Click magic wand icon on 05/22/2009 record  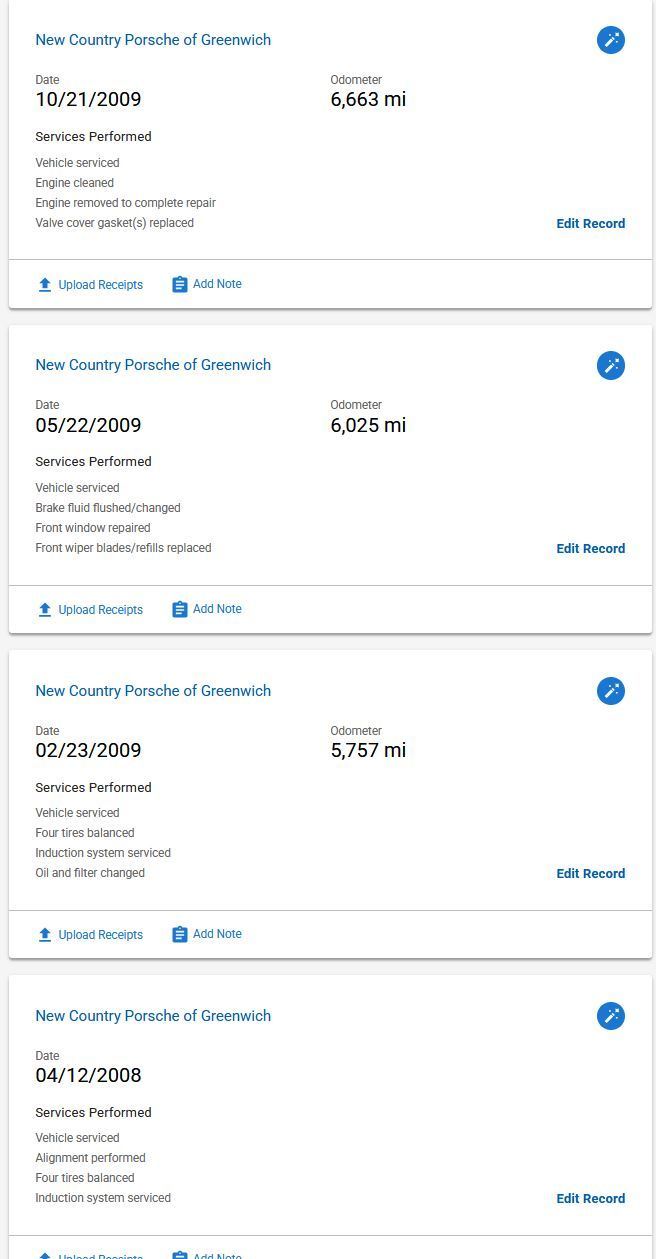(x=611, y=365)
